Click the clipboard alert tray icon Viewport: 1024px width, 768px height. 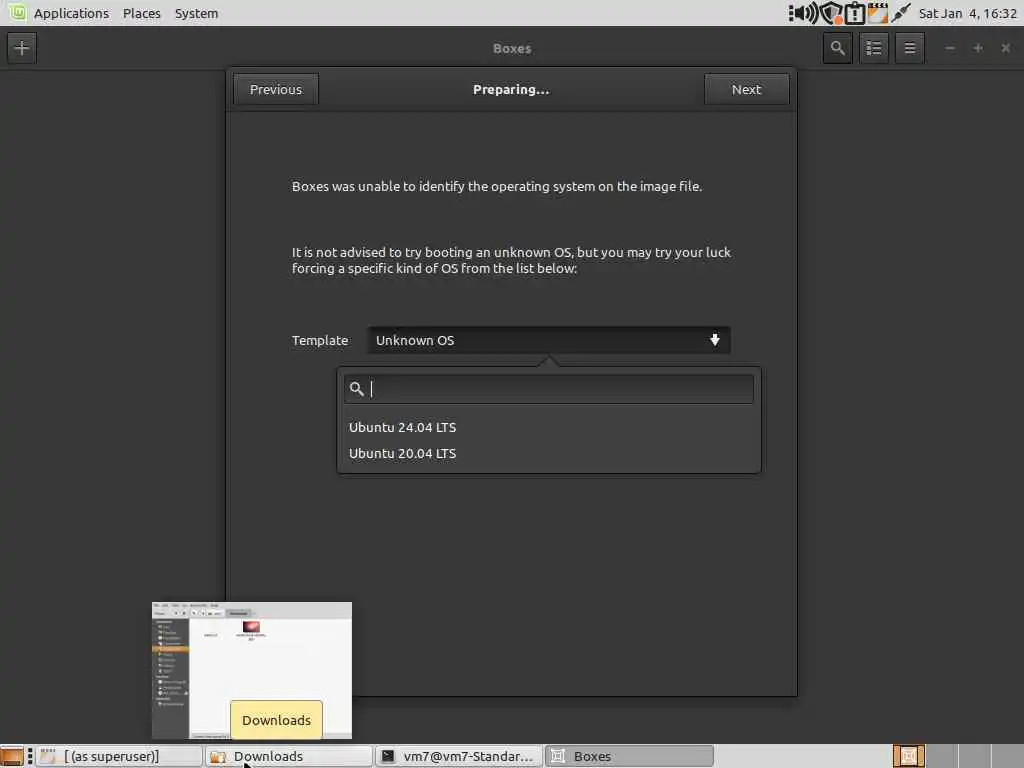click(854, 13)
